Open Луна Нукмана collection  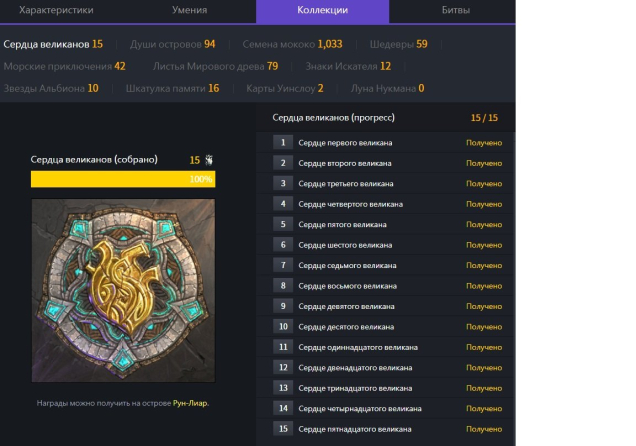387,88
